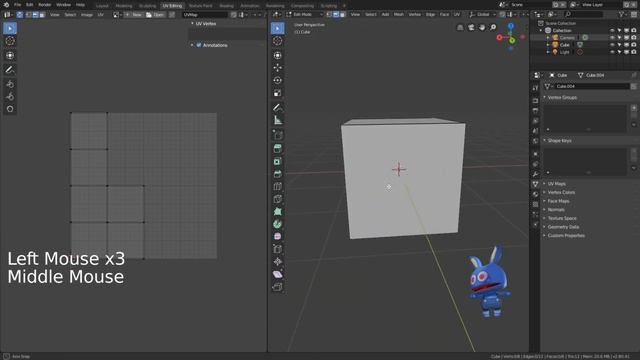Select the Measure tool

278,120
